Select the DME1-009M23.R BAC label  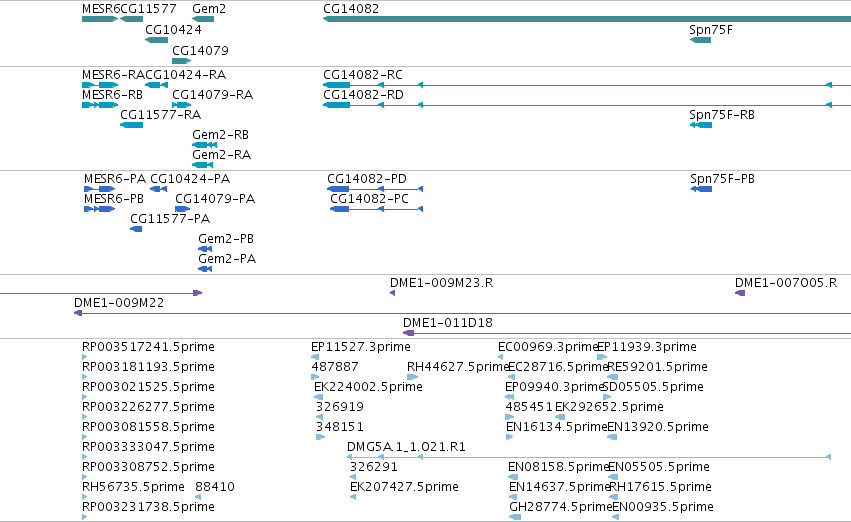441,283
